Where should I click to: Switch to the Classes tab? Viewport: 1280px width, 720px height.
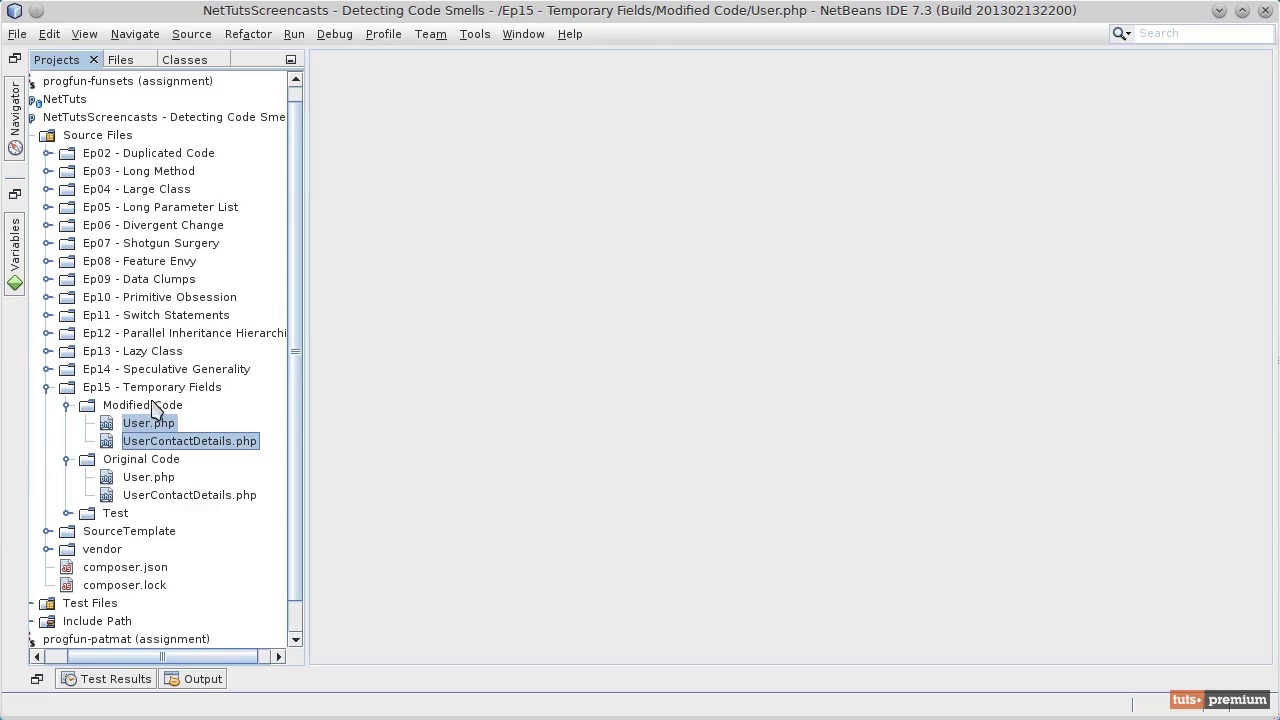184,60
